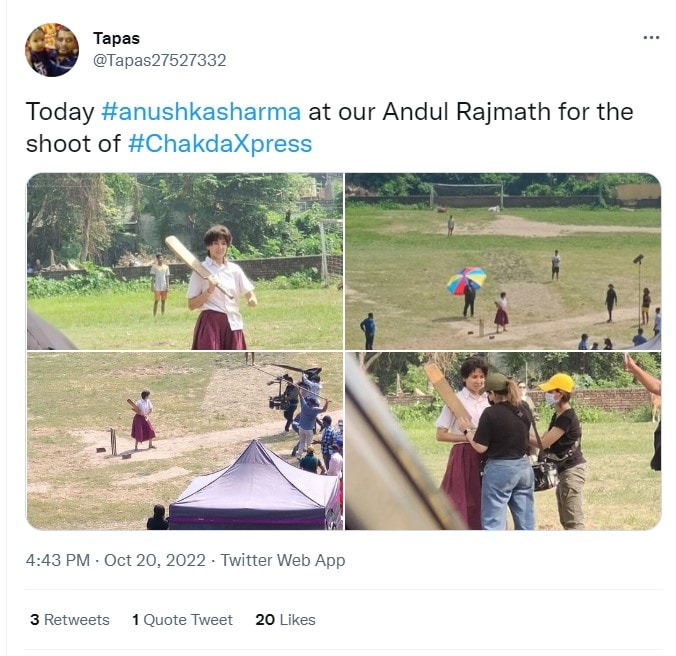Open photo with yellow cap crew member
The image size is (676, 656).
503,441
